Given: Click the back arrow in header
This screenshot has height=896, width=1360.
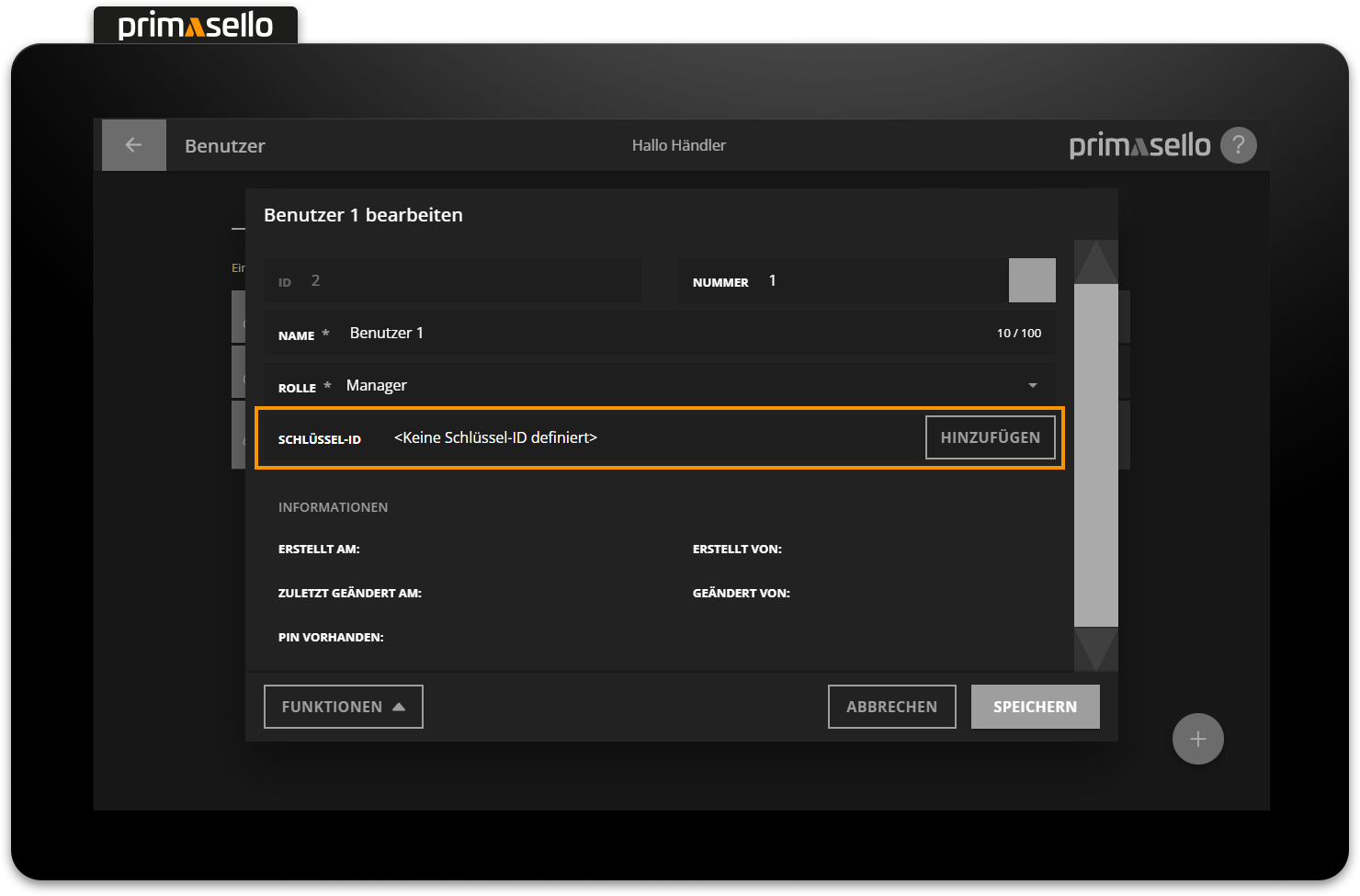Looking at the screenshot, I should (133, 145).
